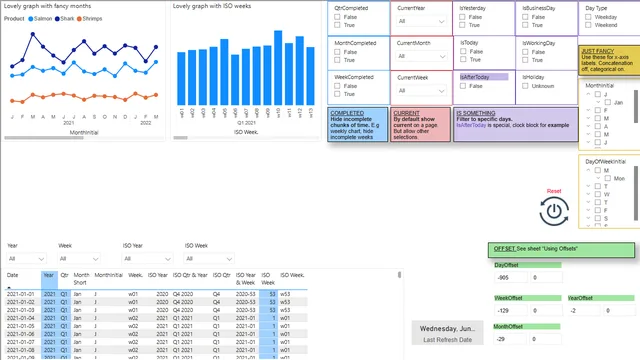Click the w10 bar in ISO chart
Viewport: 640px width, 360px height.
[x=278, y=68]
